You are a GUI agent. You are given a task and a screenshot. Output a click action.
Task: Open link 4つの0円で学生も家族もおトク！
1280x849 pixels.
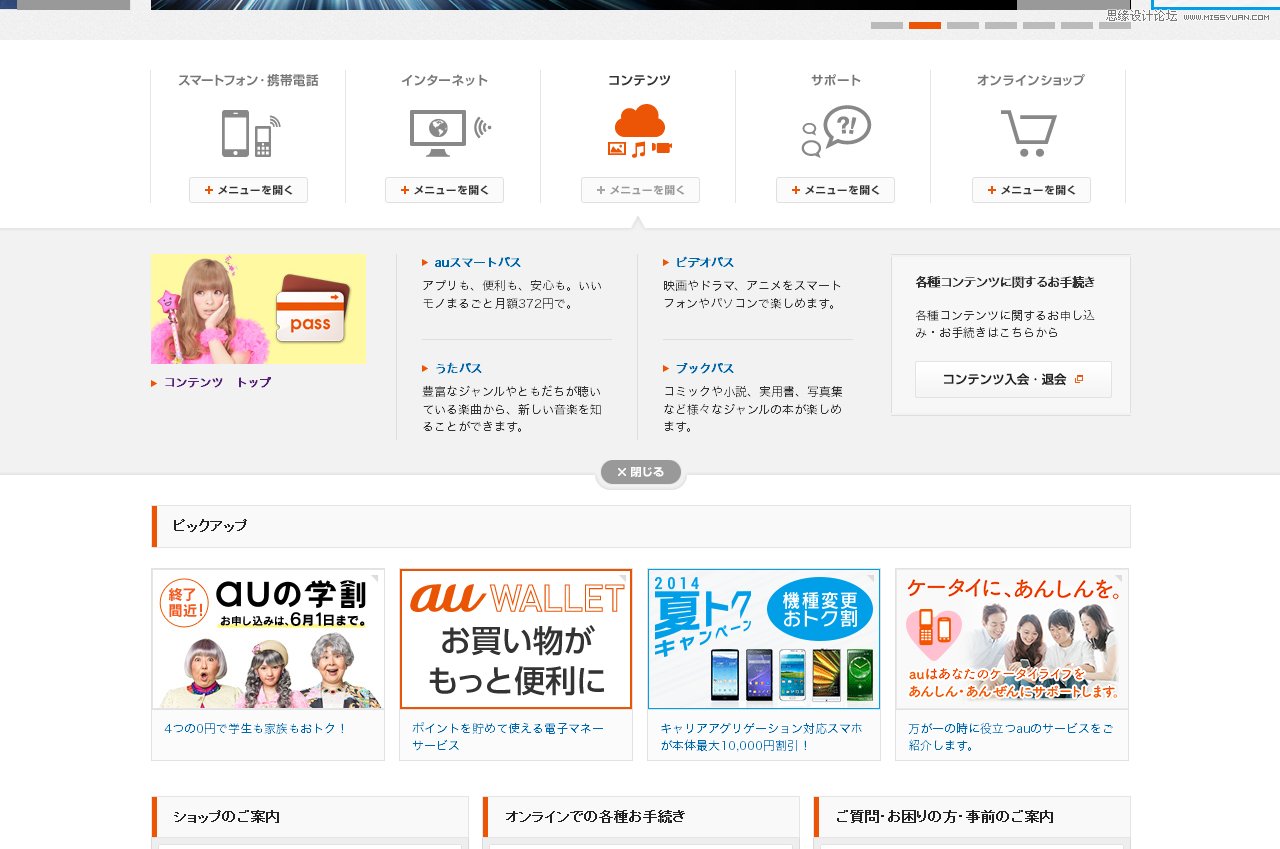(x=256, y=728)
